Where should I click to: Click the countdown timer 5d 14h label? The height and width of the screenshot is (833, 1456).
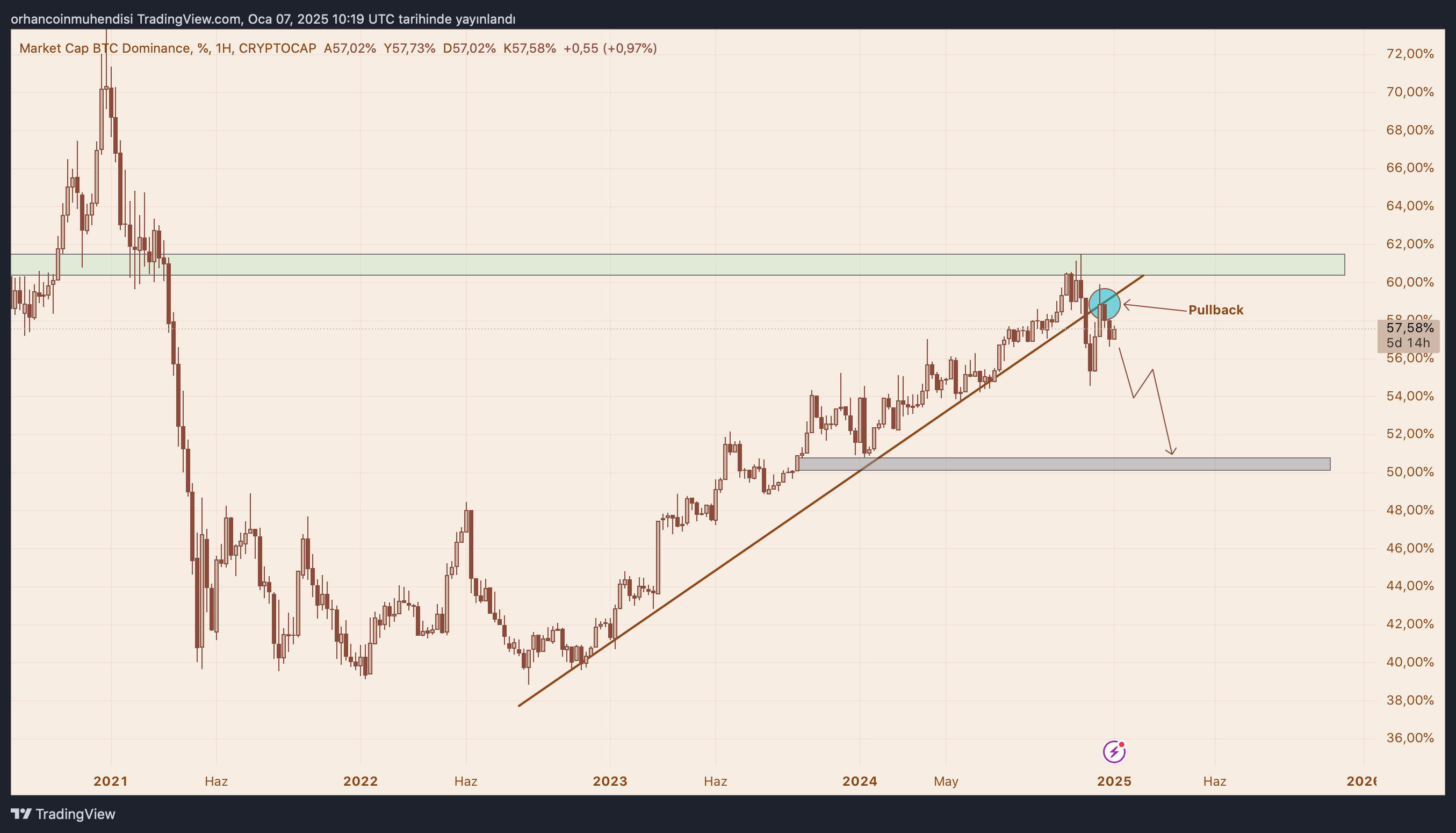tap(1408, 343)
